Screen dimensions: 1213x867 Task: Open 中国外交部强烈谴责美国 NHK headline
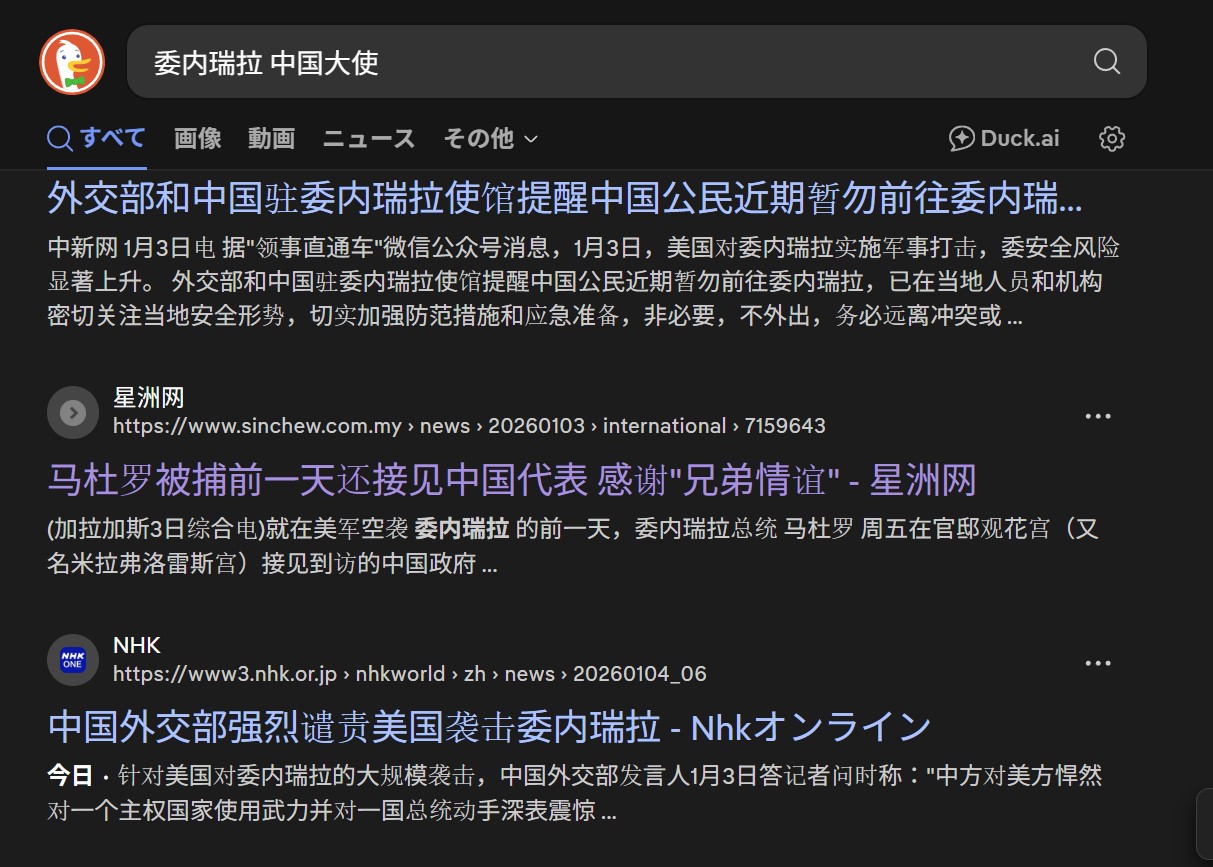(x=489, y=727)
